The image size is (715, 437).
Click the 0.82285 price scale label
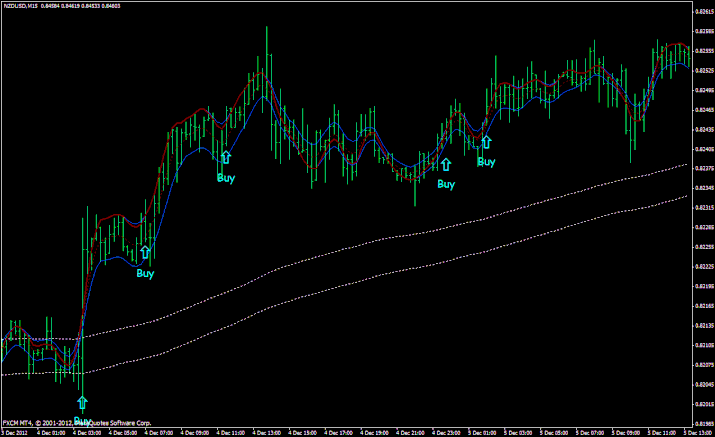[x=704, y=227]
